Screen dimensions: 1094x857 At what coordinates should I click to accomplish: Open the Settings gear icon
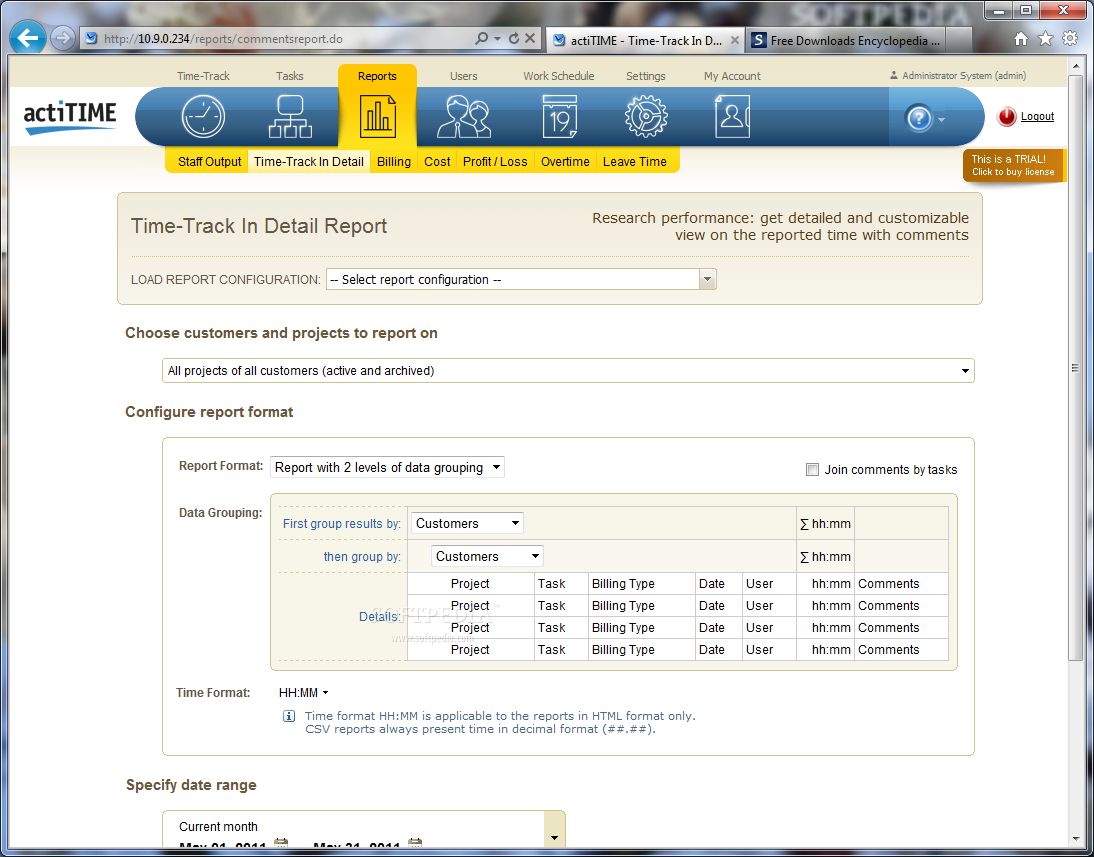pyautogui.click(x=646, y=117)
